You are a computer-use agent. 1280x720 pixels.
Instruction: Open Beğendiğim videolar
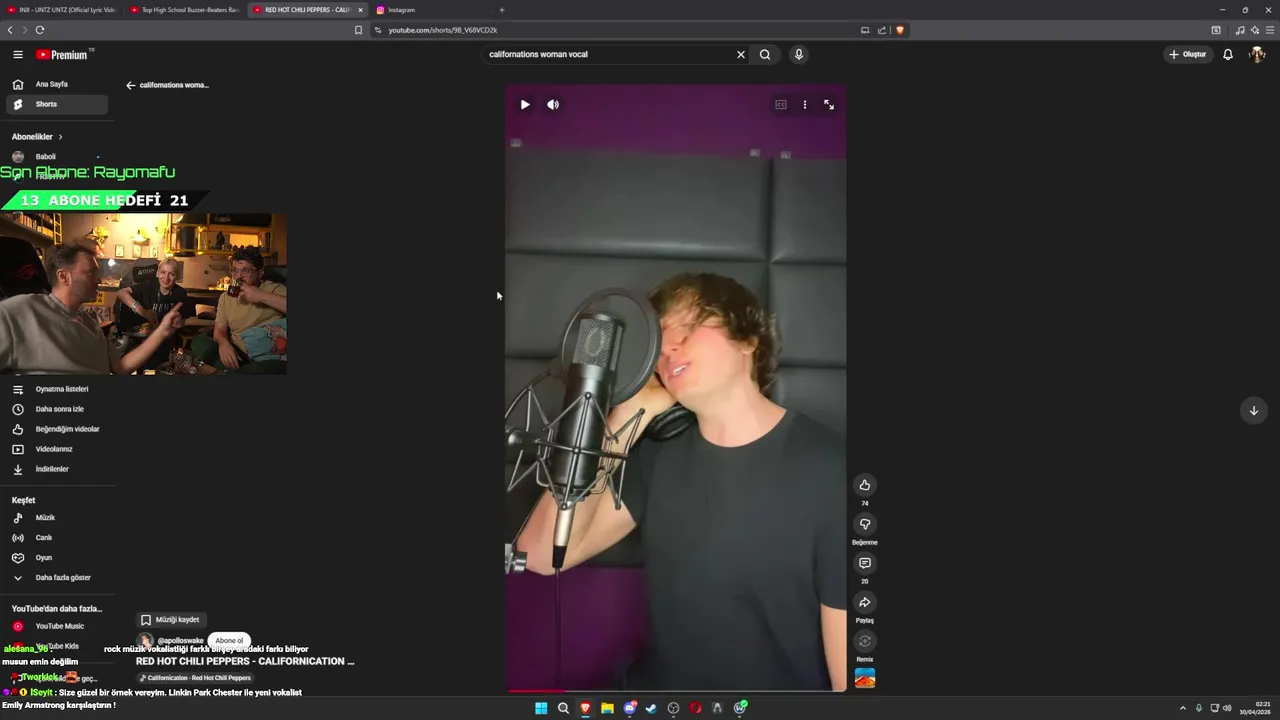point(56,429)
